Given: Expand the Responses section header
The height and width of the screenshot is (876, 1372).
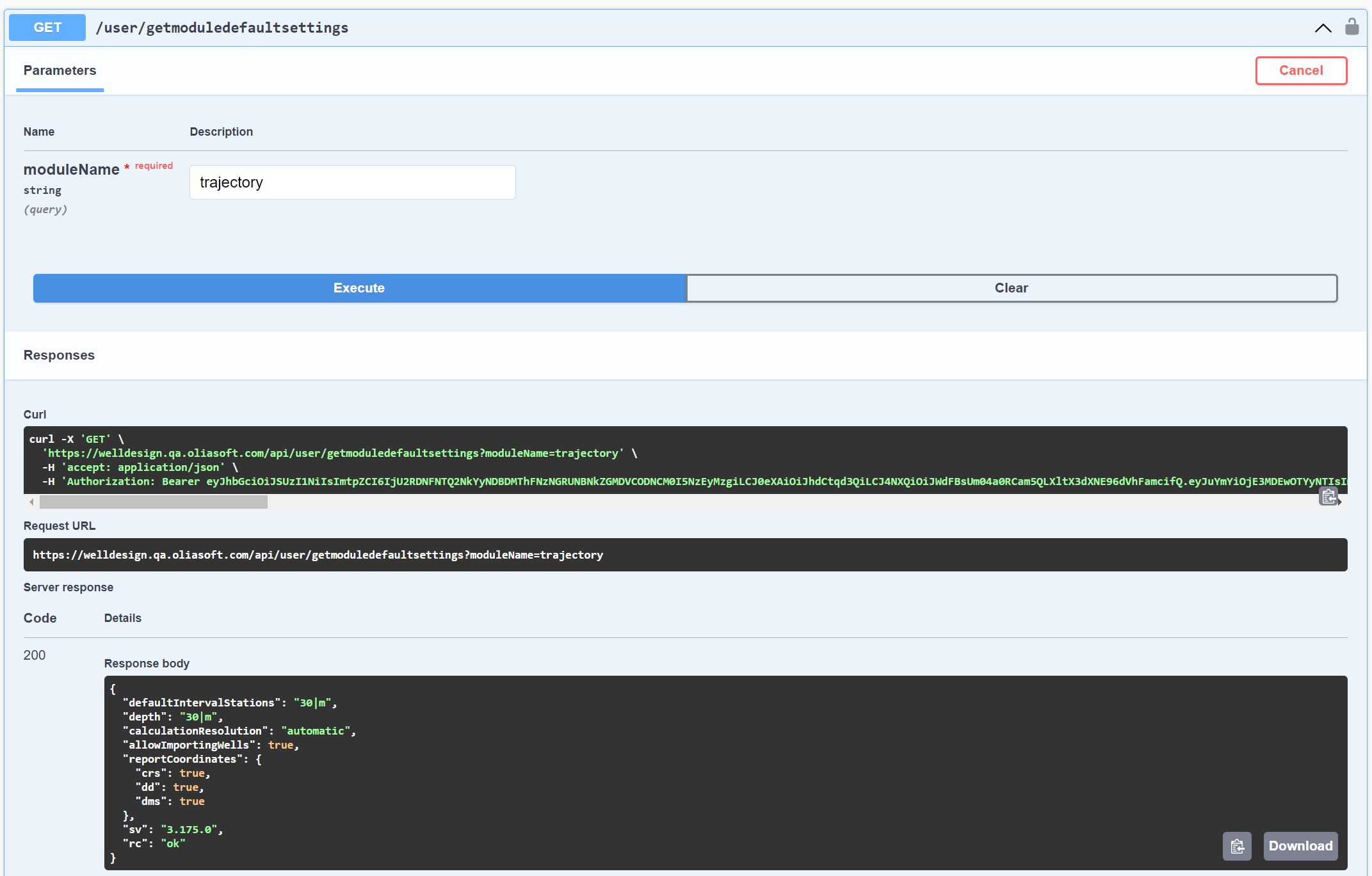Looking at the screenshot, I should (59, 355).
